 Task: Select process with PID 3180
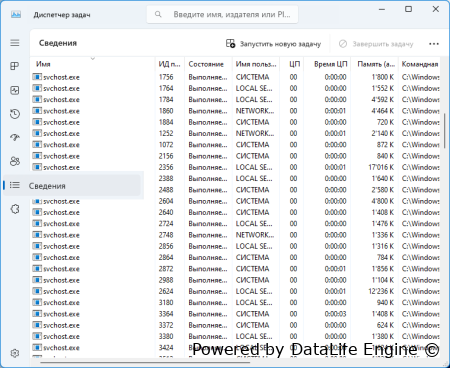(x=235, y=303)
